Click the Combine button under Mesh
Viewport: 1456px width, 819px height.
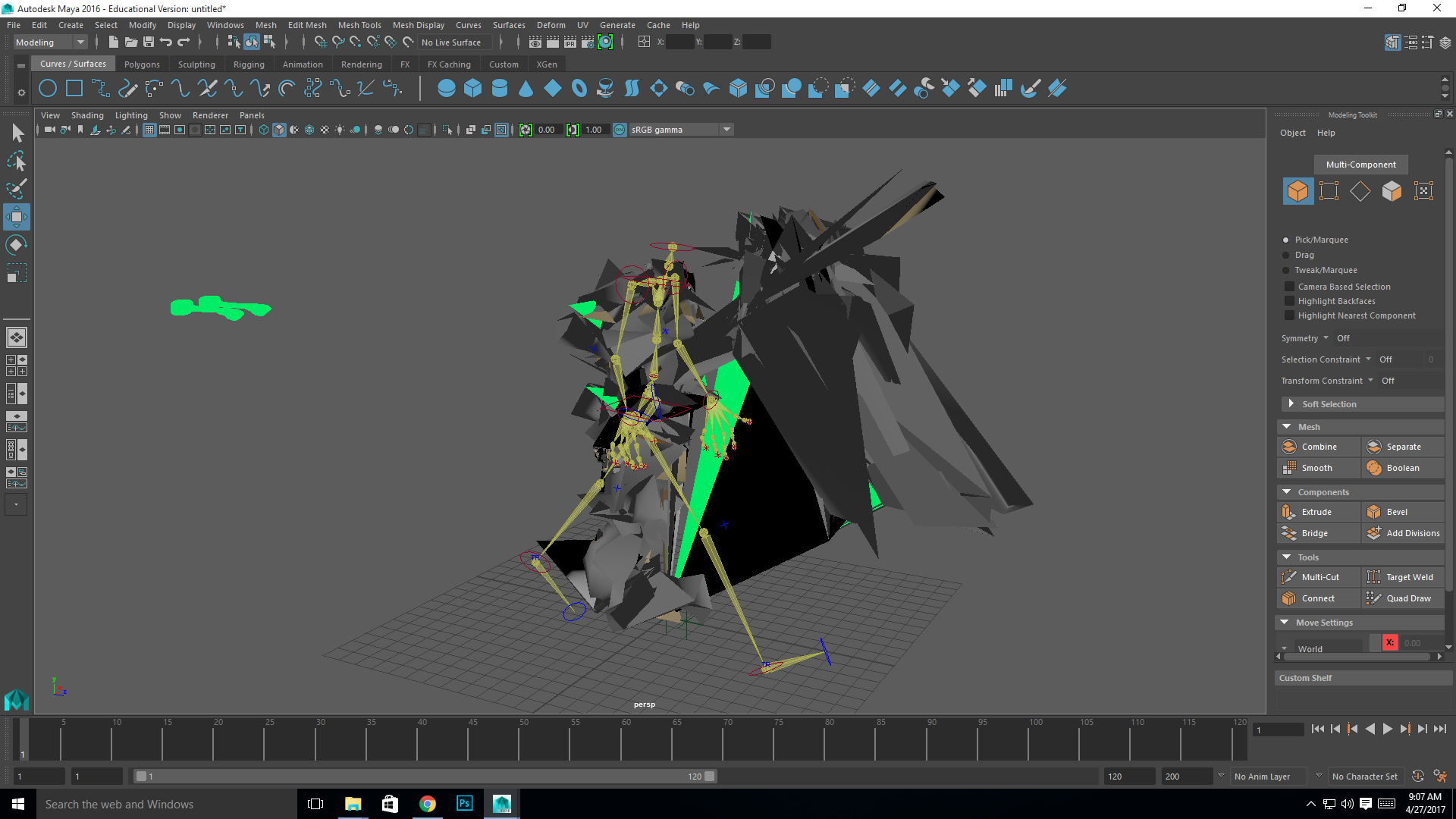click(x=1318, y=446)
